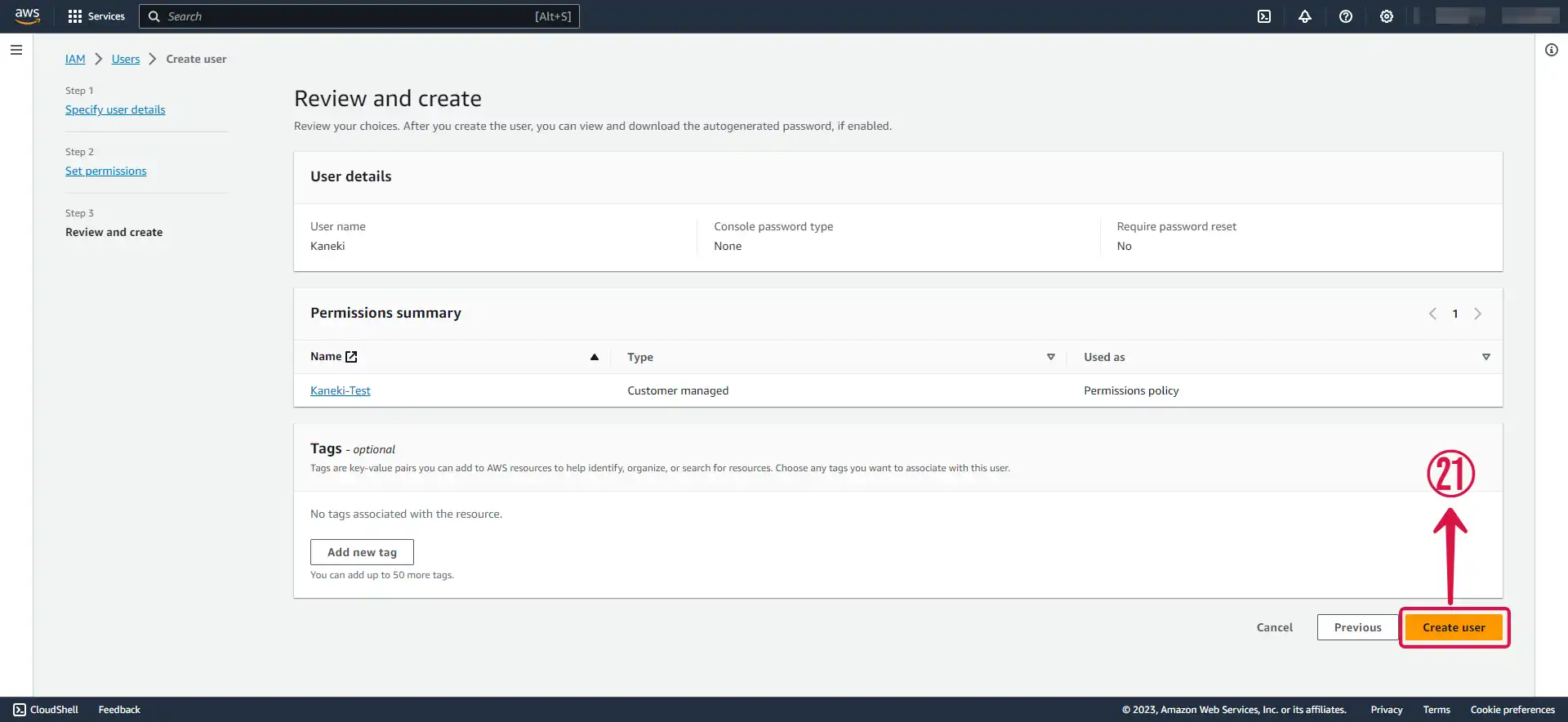Image resolution: width=1568 pixels, height=722 pixels.
Task: Open the Privacy footer link
Action: click(x=1387, y=710)
